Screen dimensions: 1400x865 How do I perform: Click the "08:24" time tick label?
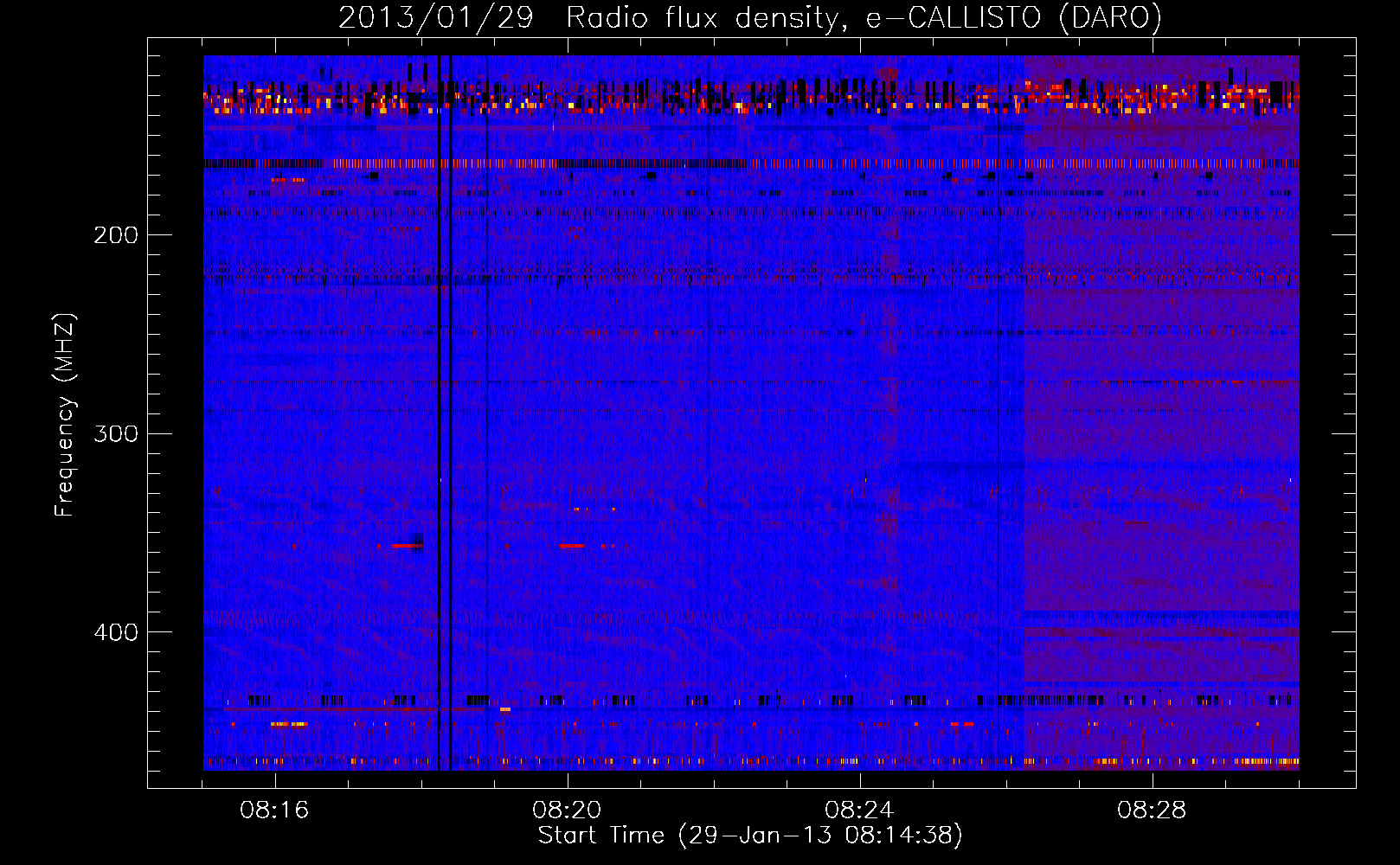coord(859,811)
